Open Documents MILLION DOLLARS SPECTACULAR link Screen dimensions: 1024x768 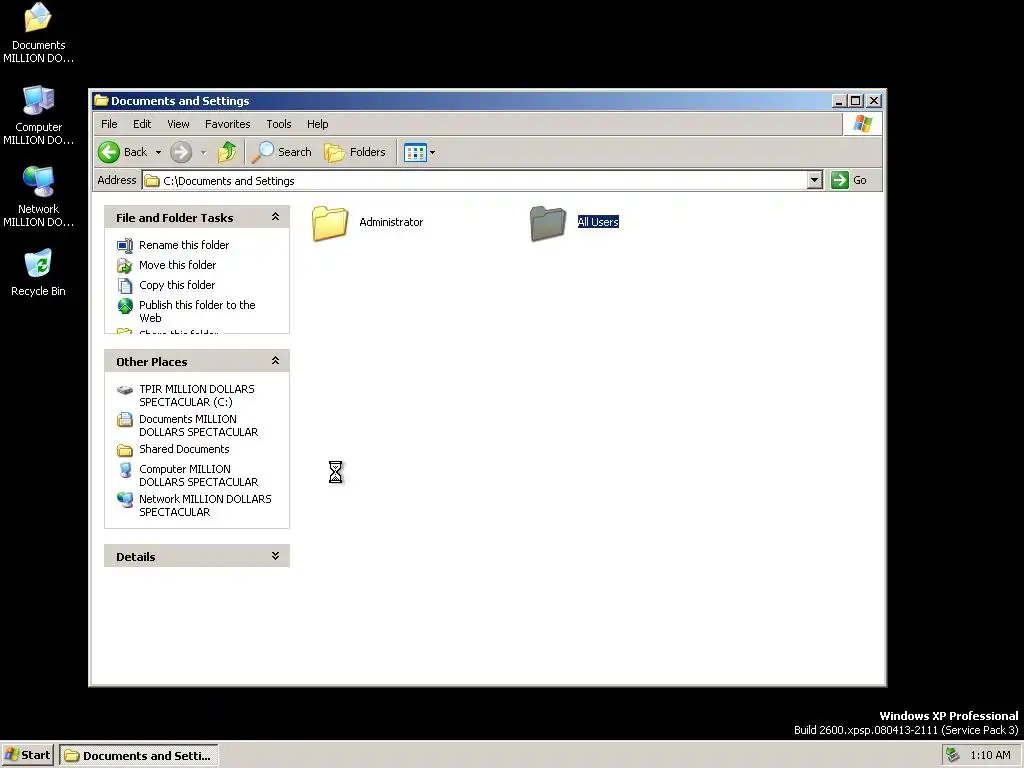pos(199,426)
